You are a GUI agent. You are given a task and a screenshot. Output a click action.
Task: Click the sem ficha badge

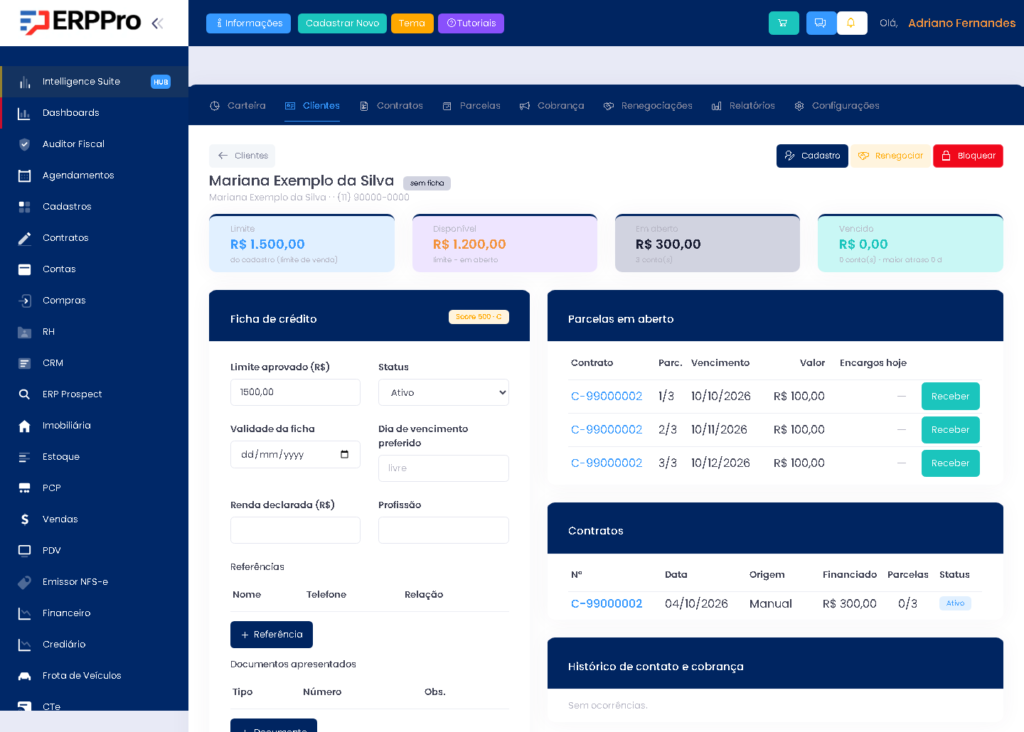pos(427,183)
